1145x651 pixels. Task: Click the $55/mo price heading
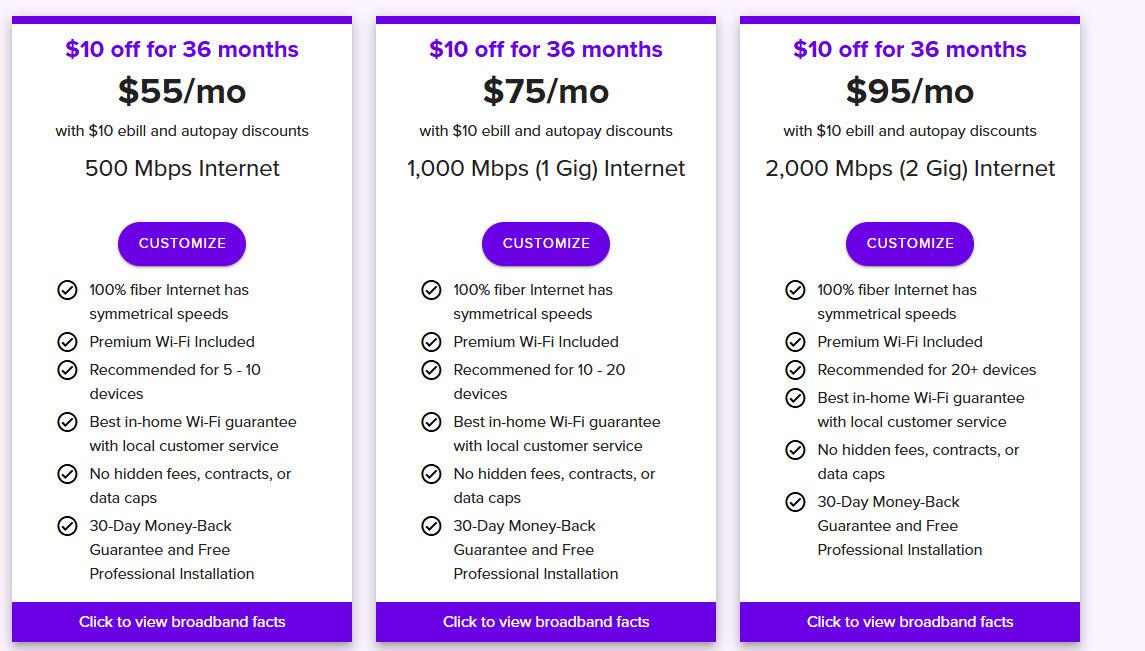coord(182,91)
